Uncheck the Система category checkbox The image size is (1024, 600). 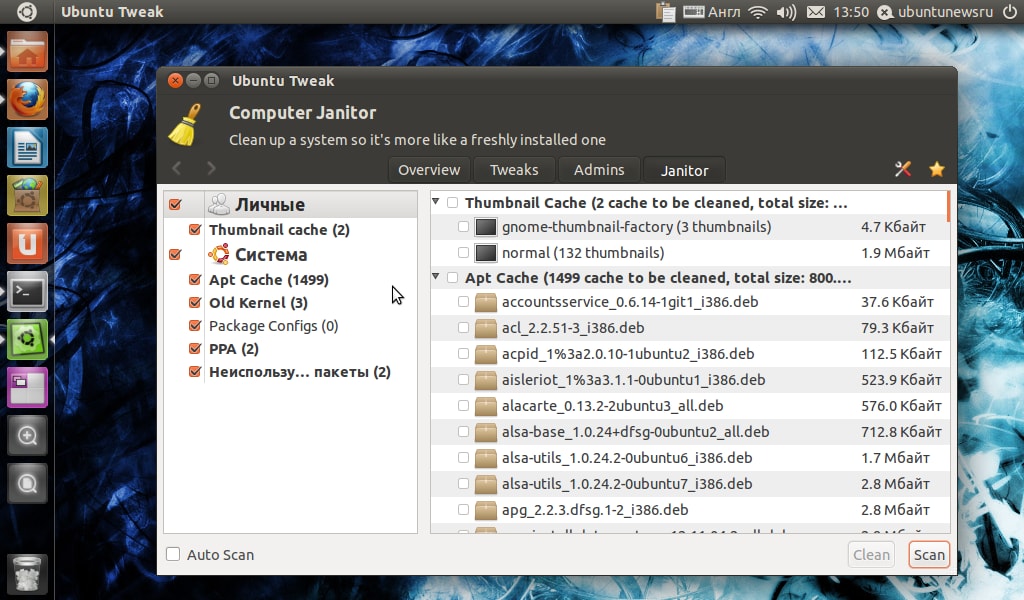(175, 254)
